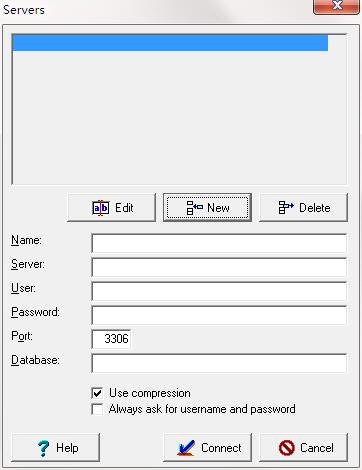Click the Delete button label
This screenshot has height=470, width=362.
315,208
